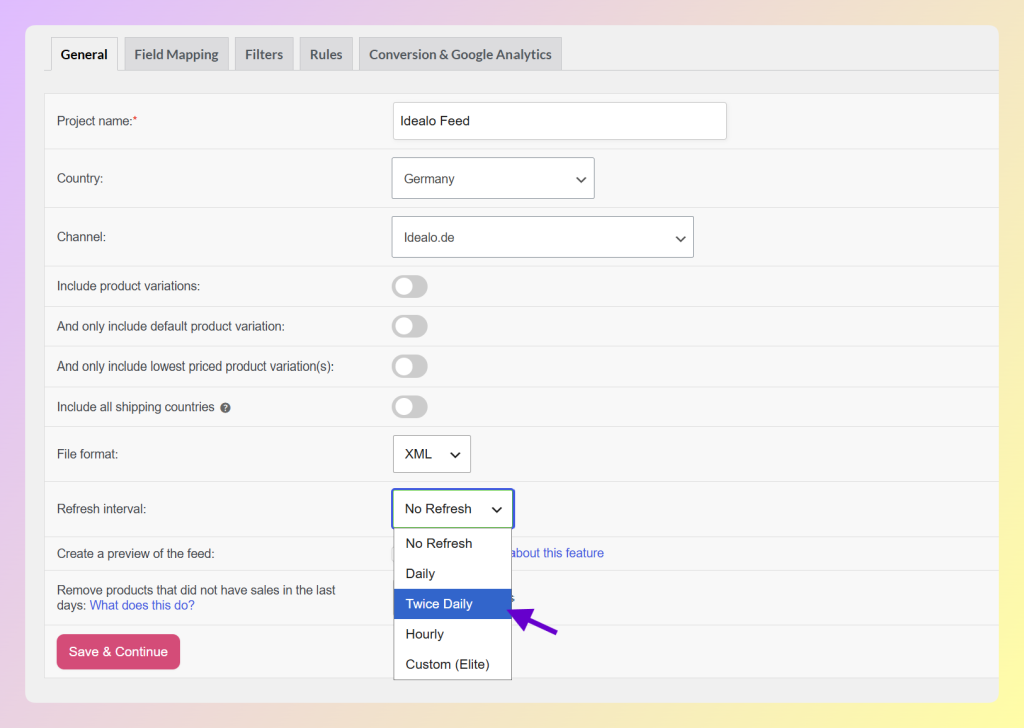This screenshot has height=728, width=1024.
Task: Toggle only include lowest priced variation switch
Action: point(409,366)
